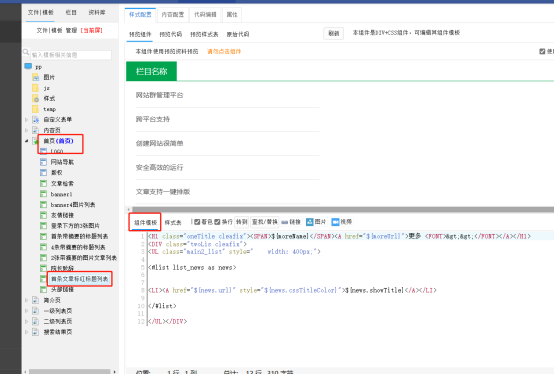
Task: Insert link using the 链接 toolbar icon
Action: (x=284, y=222)
